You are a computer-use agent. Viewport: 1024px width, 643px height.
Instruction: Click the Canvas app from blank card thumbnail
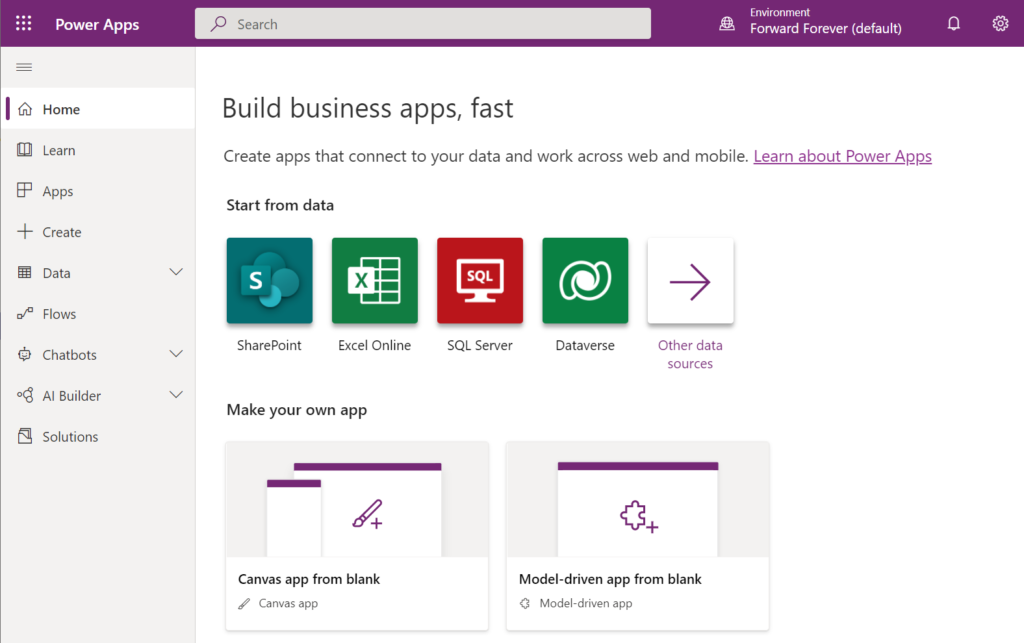(x=357, y=499)
